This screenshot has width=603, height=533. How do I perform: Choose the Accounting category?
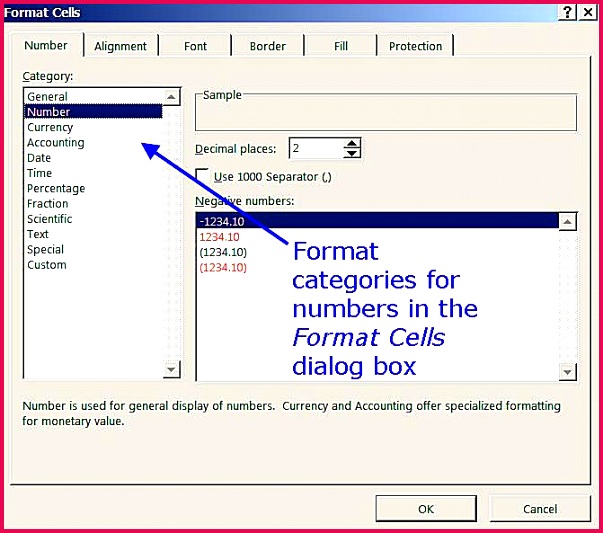coord(93,142)
